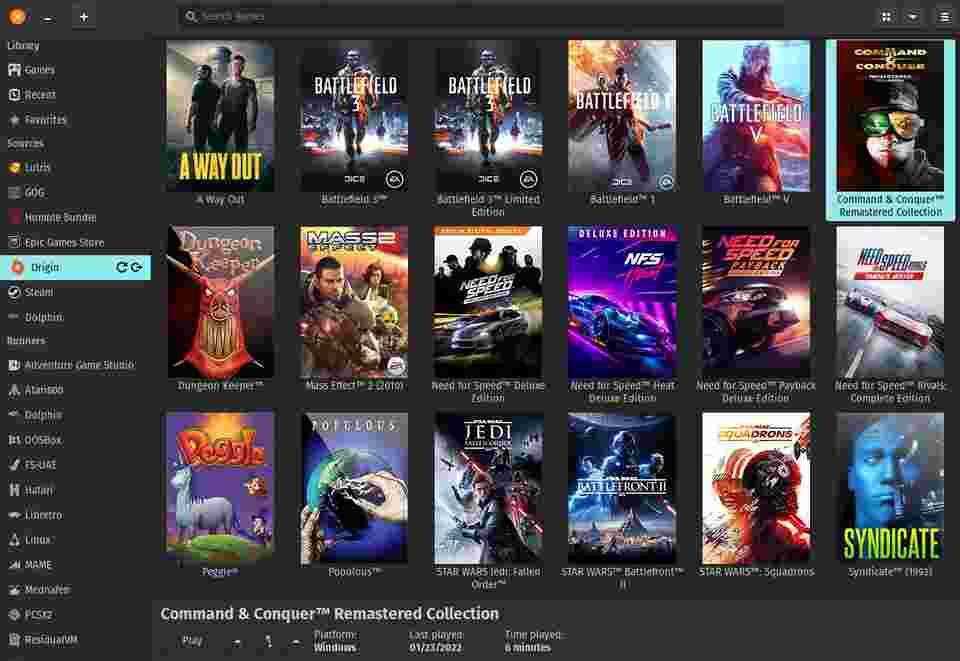
Task: Select the Mass Effect 2 (2010) cover
Action: (354, 302)
